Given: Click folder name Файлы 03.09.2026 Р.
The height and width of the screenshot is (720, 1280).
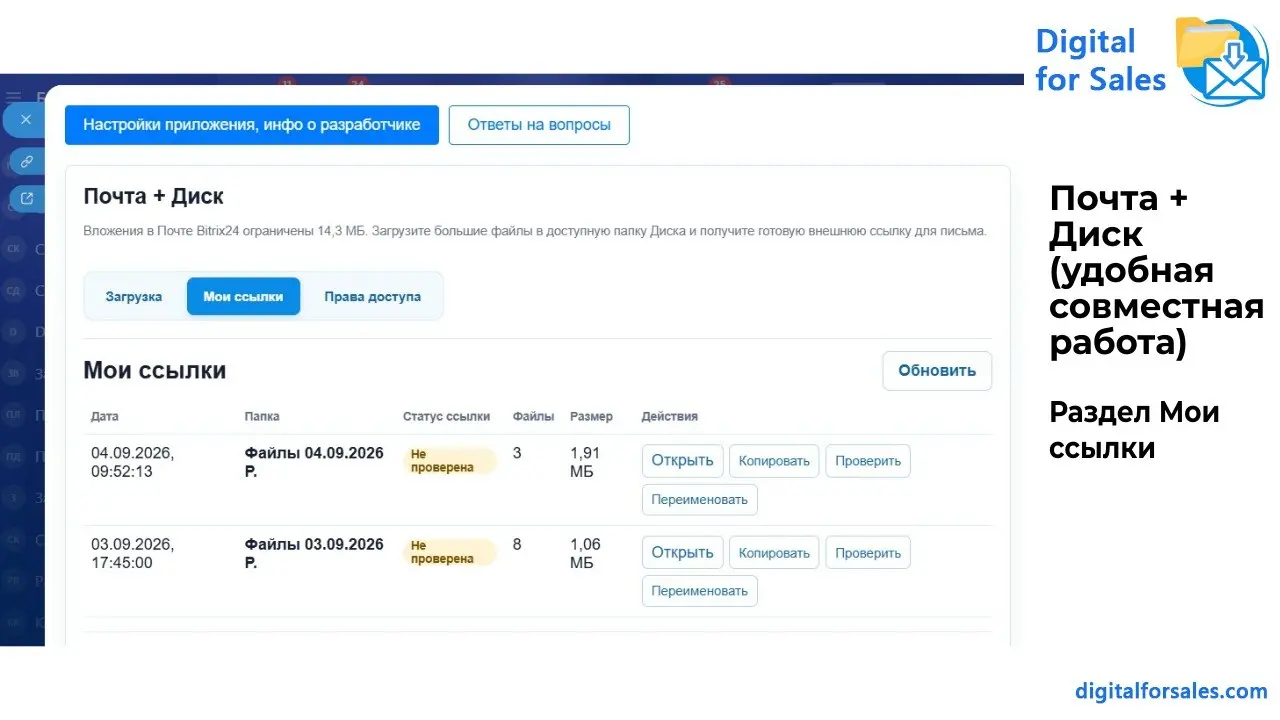Looking at the screenshot, I should 314,553.
